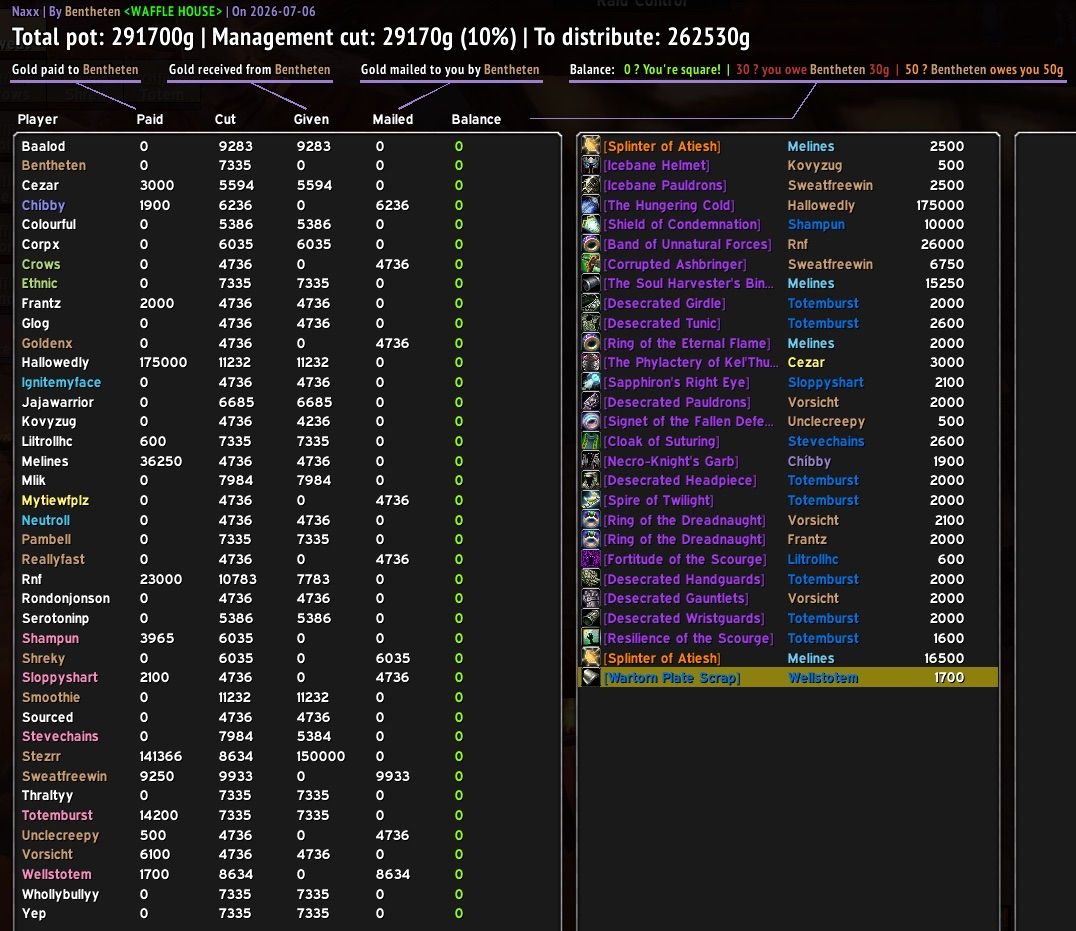Open the [Spire of Twilight] item link

click(x=659, y=500)
